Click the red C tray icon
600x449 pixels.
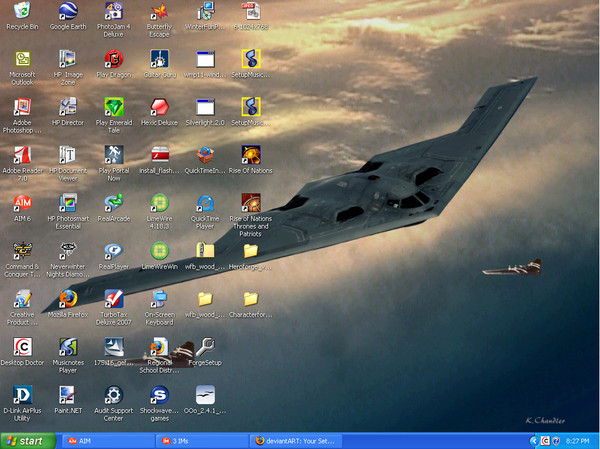pos(545,441)
